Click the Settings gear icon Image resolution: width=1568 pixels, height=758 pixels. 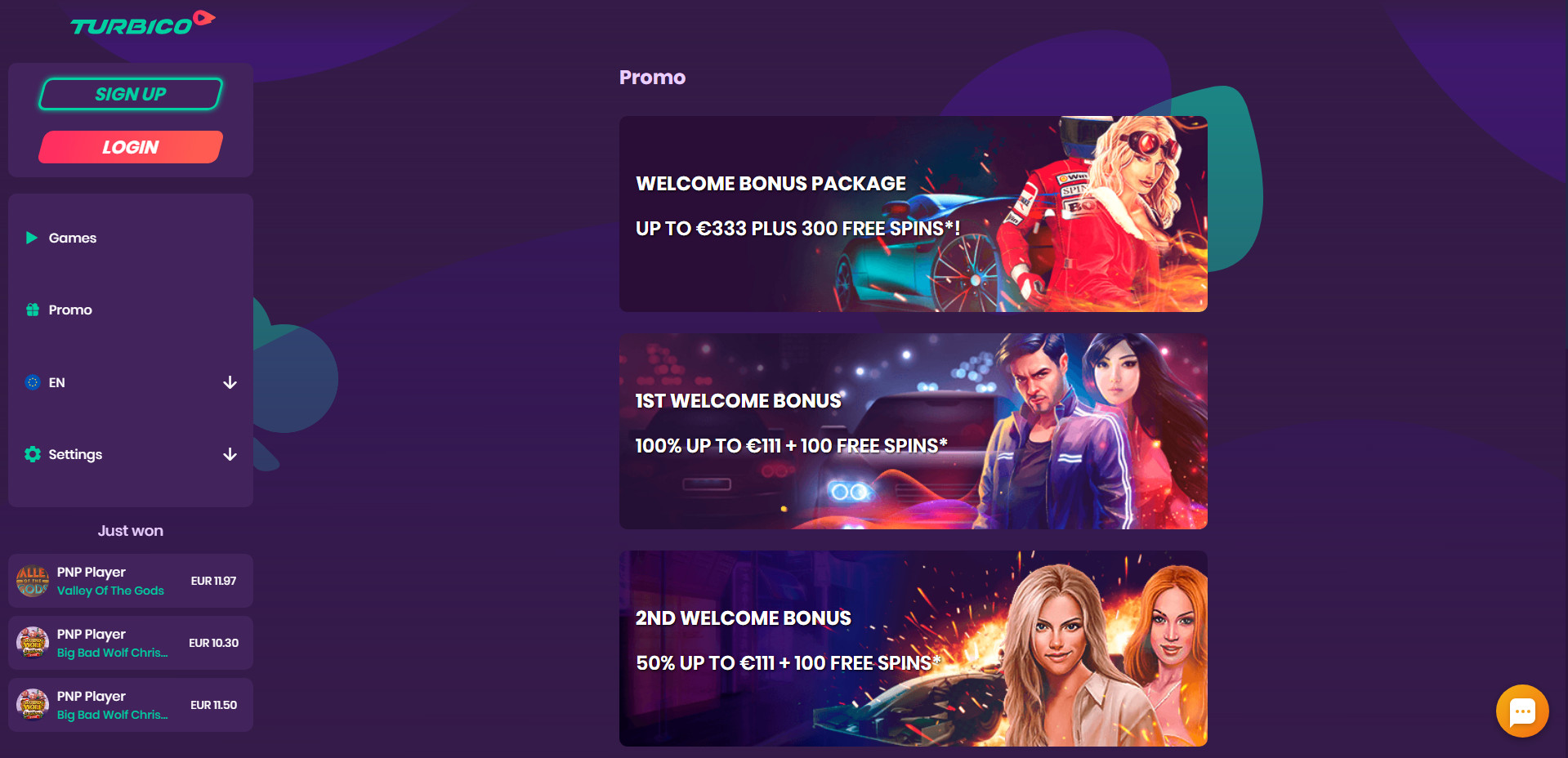[33, 454]
